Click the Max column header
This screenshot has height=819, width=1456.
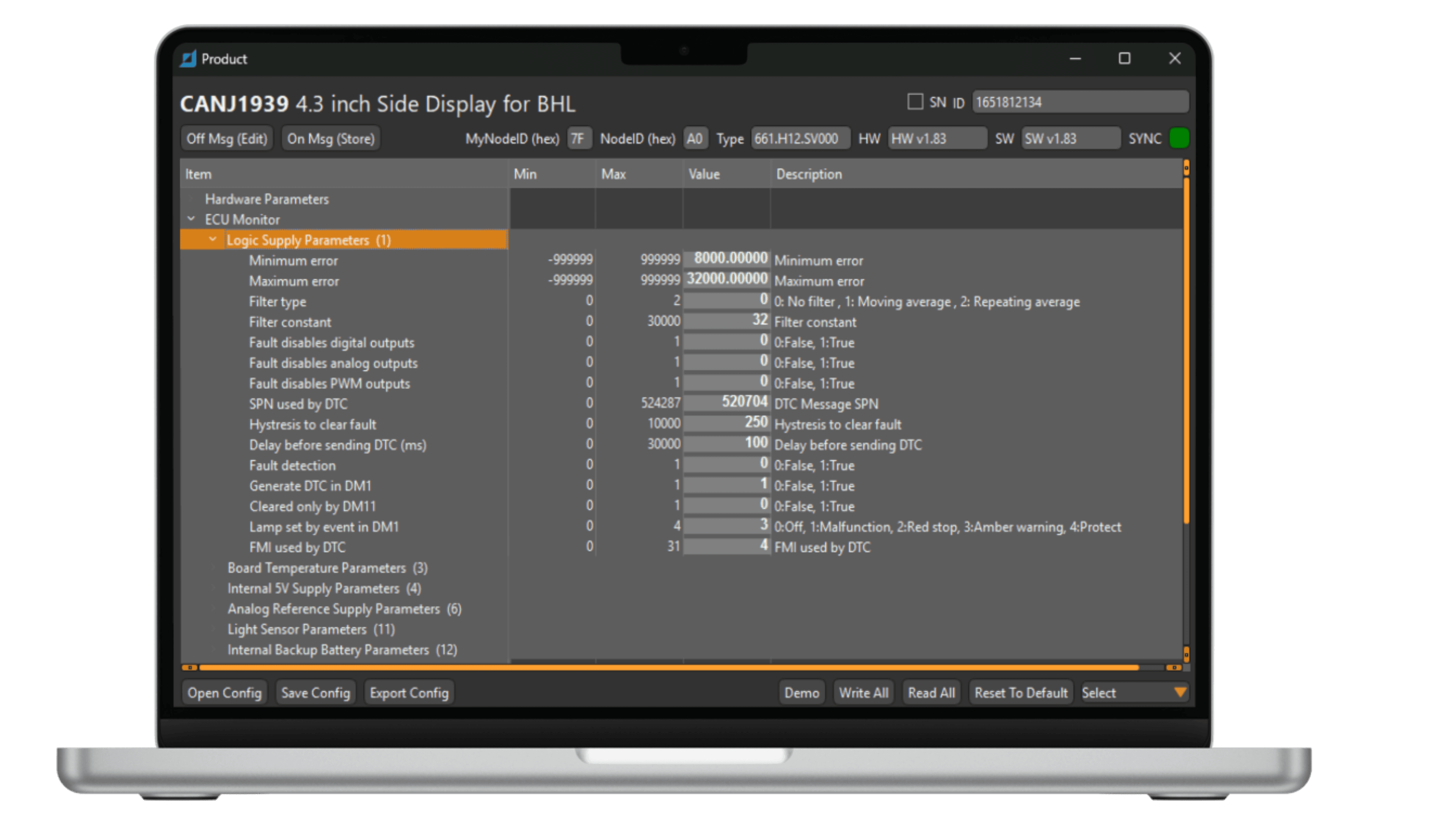coord(639,174)
